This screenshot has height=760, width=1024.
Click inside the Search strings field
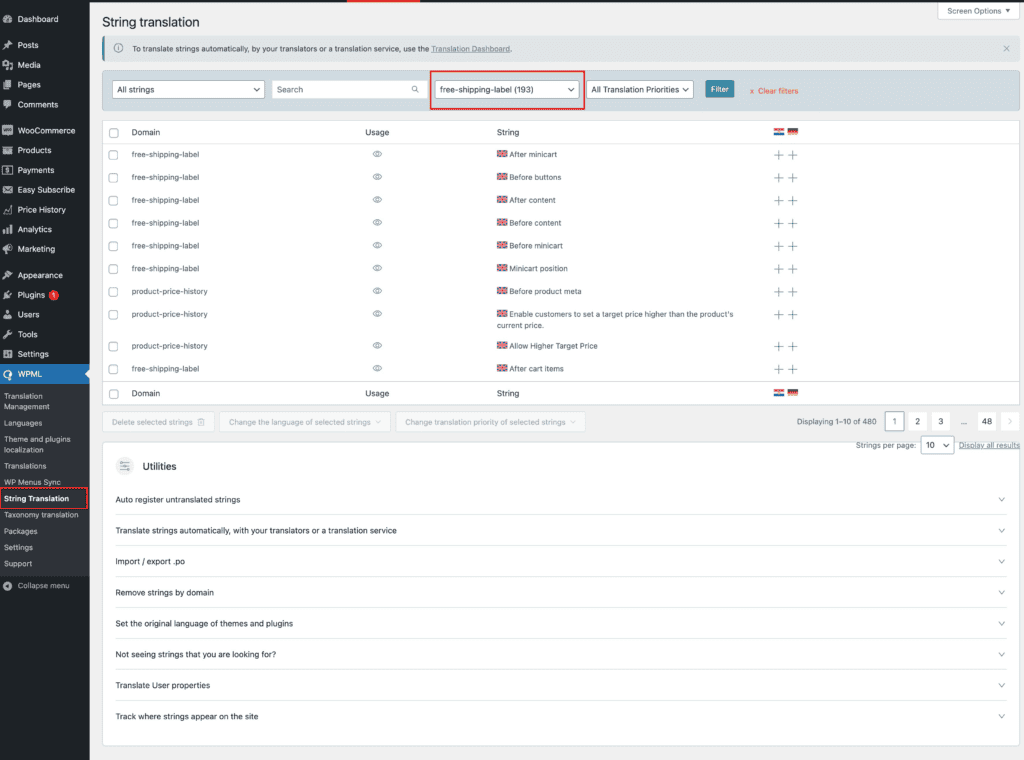click(340, 90)
